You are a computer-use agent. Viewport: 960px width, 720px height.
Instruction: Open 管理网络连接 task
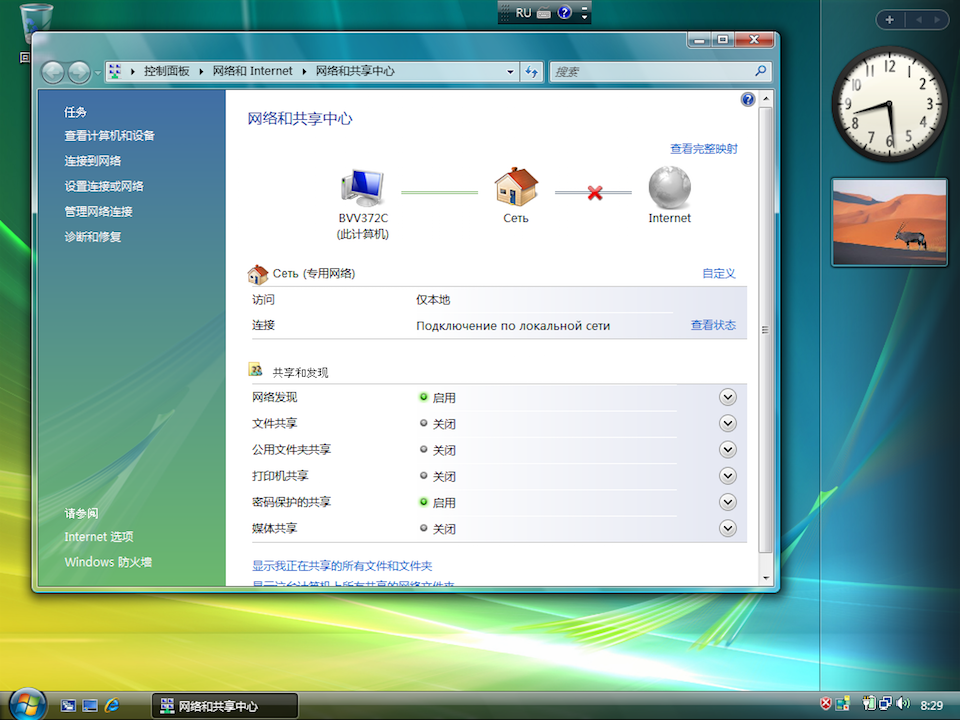coord(99,211)
